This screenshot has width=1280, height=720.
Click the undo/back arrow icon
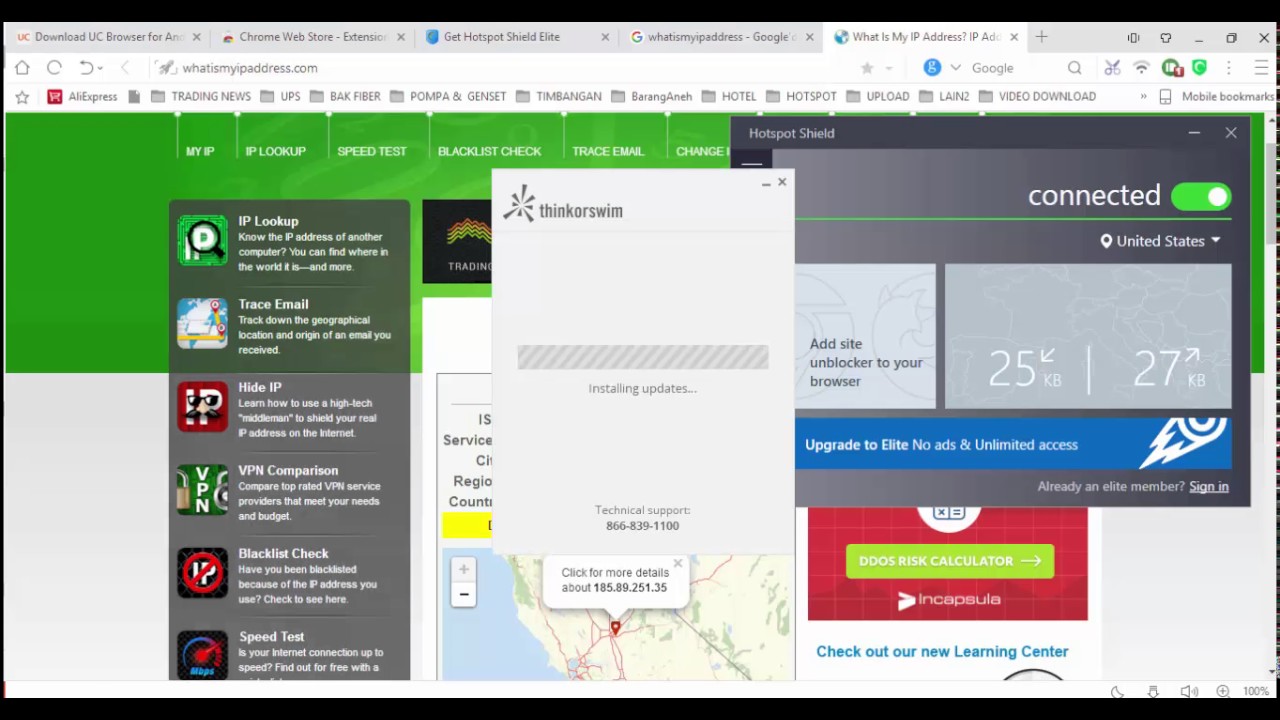coord(86,68)
